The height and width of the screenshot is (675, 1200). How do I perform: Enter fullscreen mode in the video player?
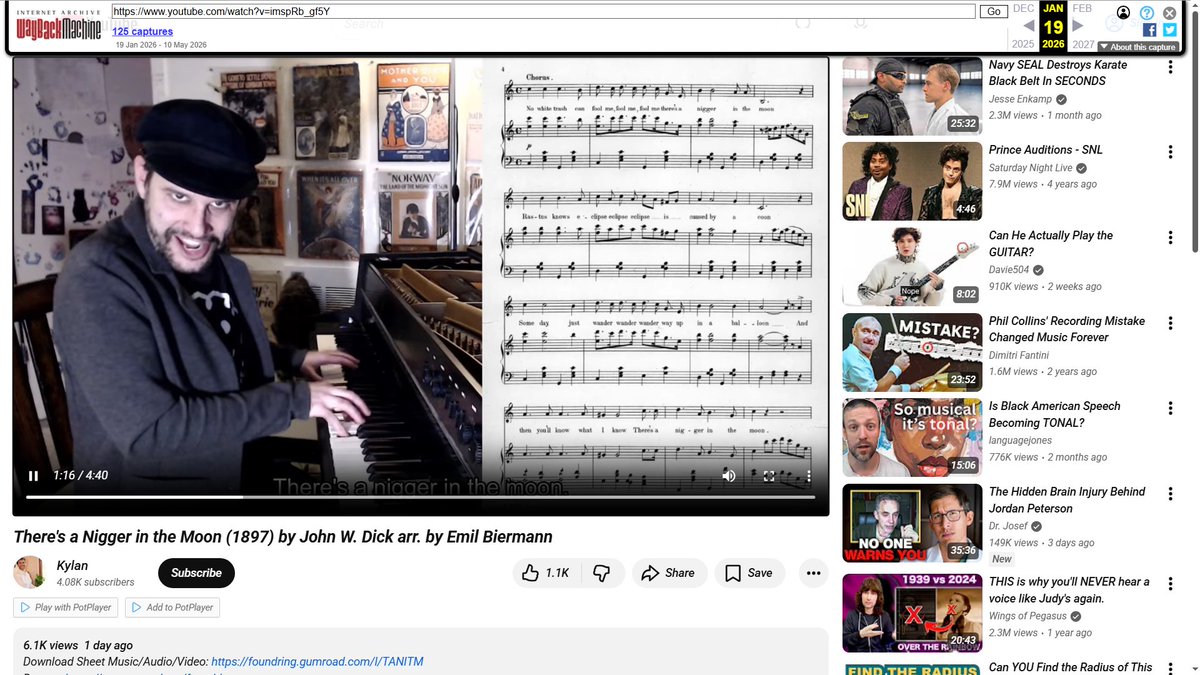coord(769,477)
